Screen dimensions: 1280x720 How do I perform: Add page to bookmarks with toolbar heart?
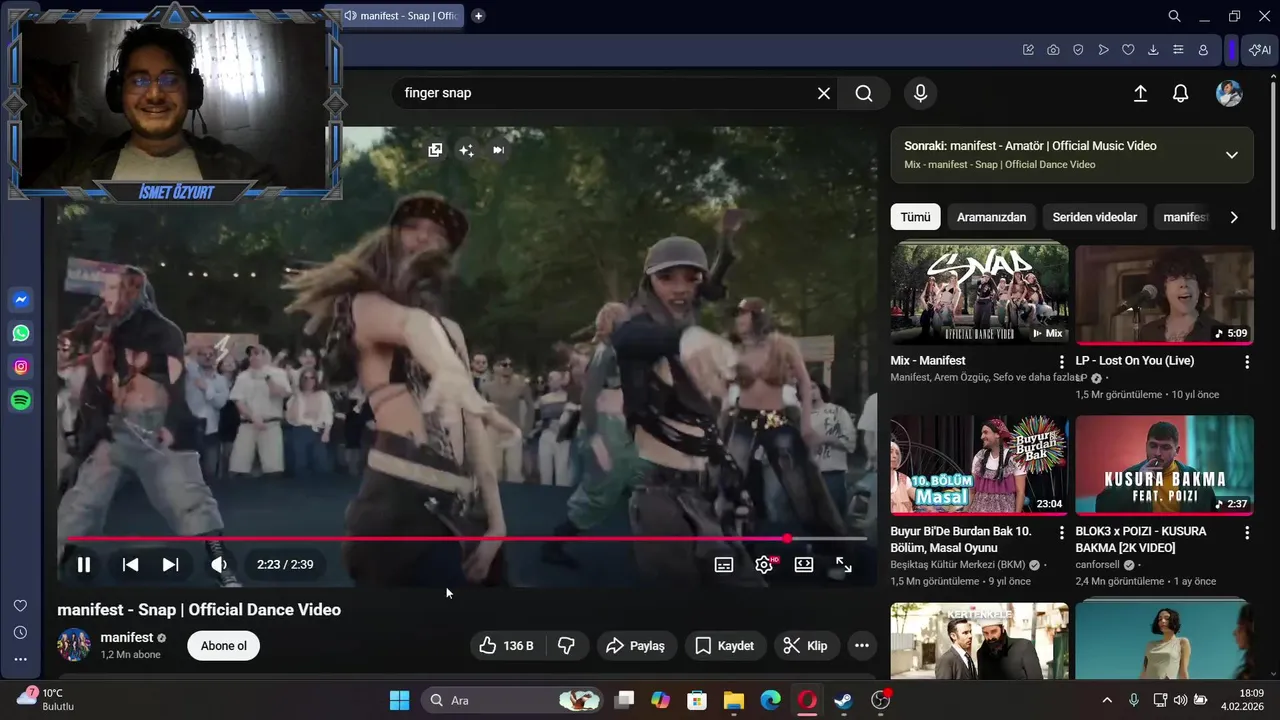click(1128, 50)
